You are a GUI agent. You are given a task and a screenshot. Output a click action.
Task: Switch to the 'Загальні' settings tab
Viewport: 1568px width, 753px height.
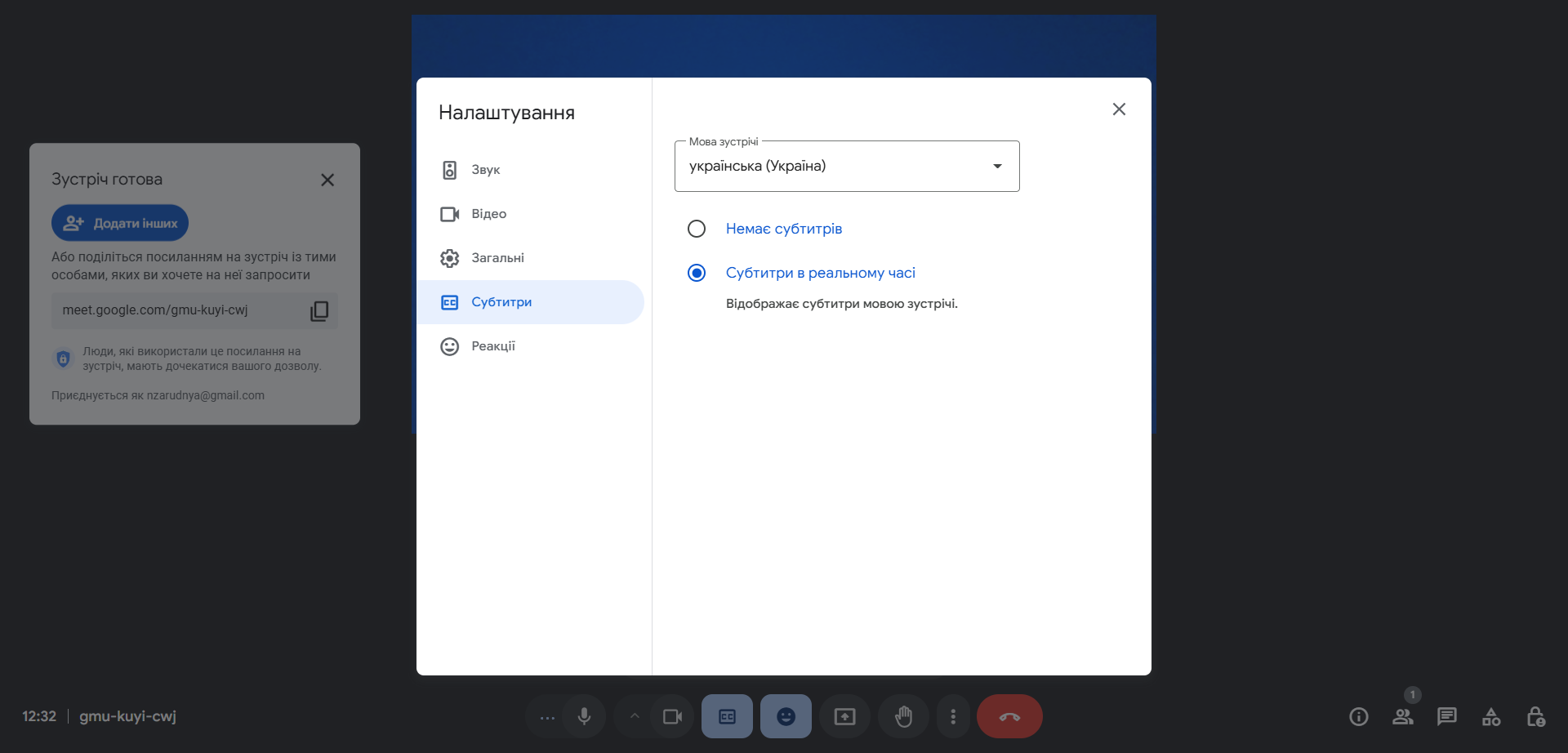click(497, 258)
